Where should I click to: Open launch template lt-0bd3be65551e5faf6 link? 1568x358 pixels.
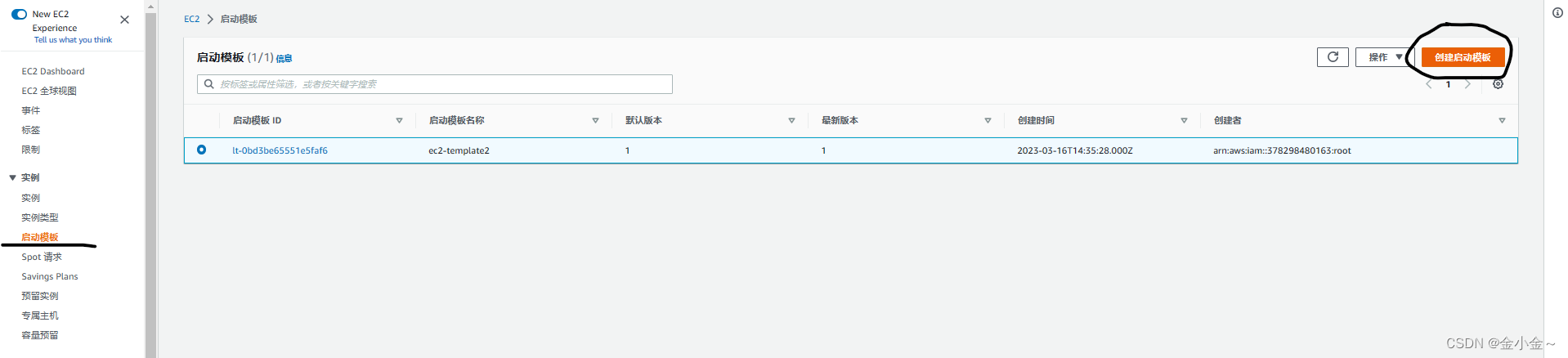click(280, 150)
